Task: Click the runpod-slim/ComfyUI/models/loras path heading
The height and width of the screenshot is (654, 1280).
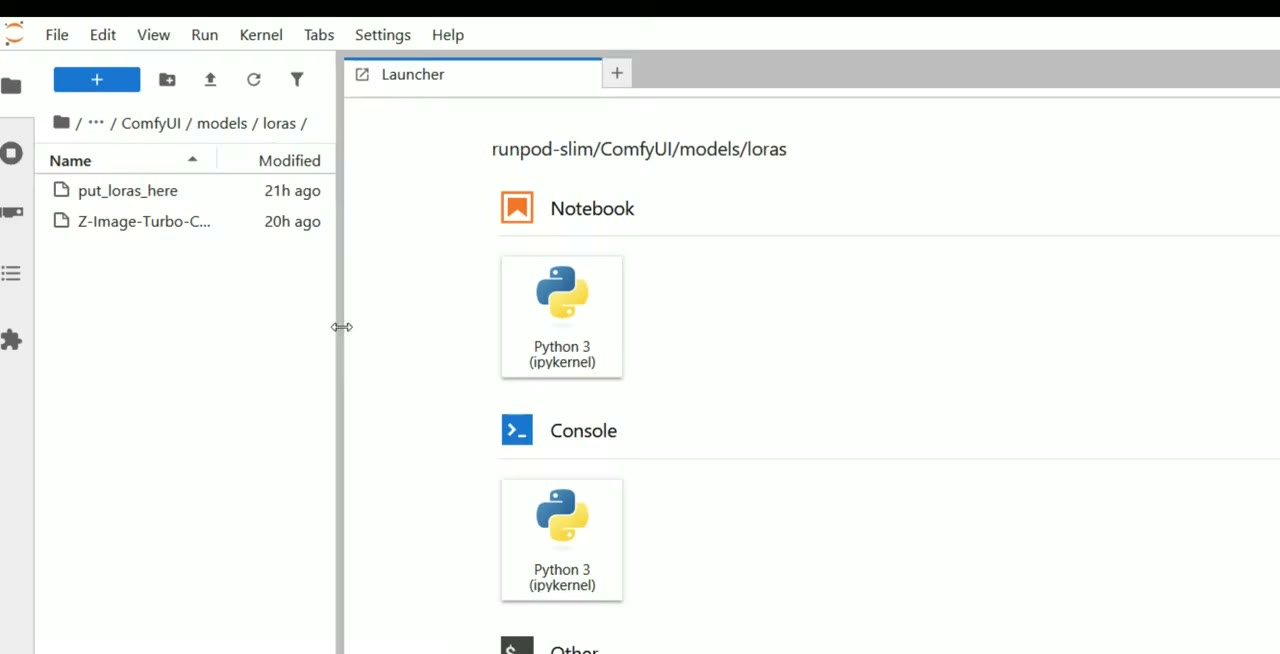Action: [x=639, y=149]
